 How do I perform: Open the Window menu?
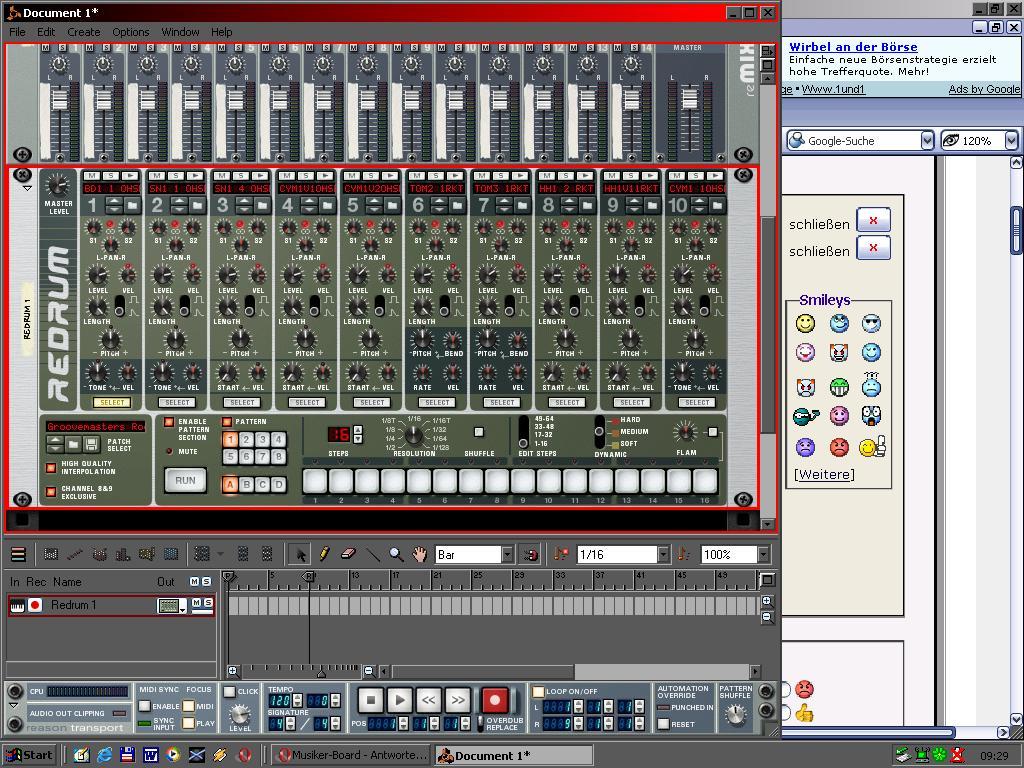pyautogui.click(x=180, y=32)
